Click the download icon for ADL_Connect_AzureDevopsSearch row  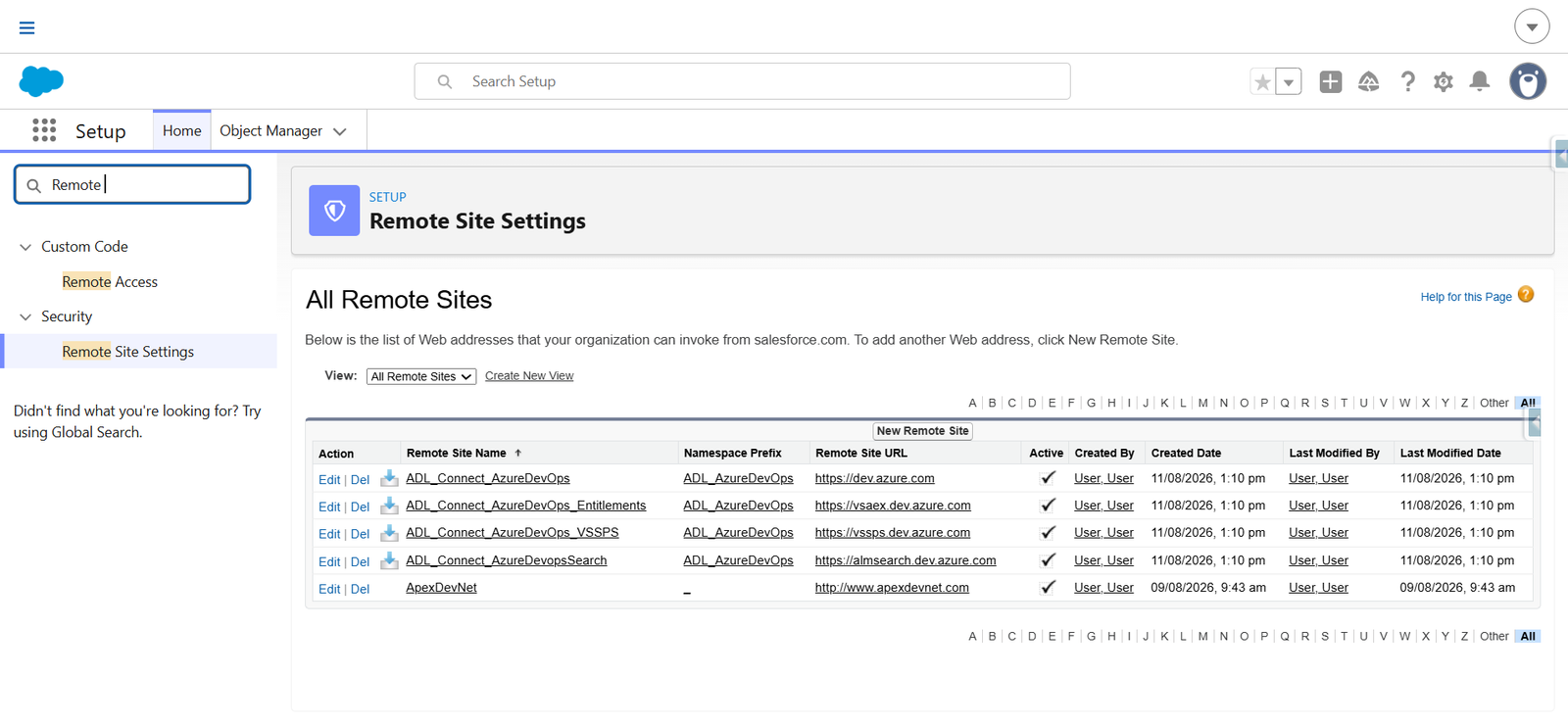tap(389, 560)
